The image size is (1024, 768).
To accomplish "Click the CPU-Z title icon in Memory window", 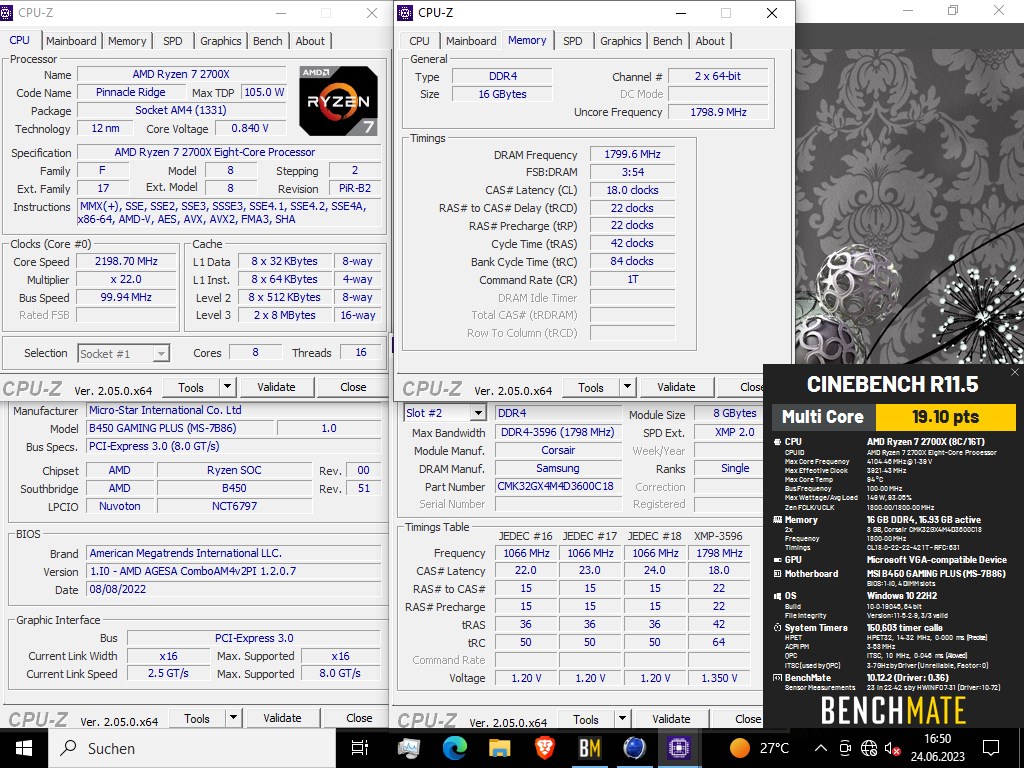I will (x=405, y=12).
